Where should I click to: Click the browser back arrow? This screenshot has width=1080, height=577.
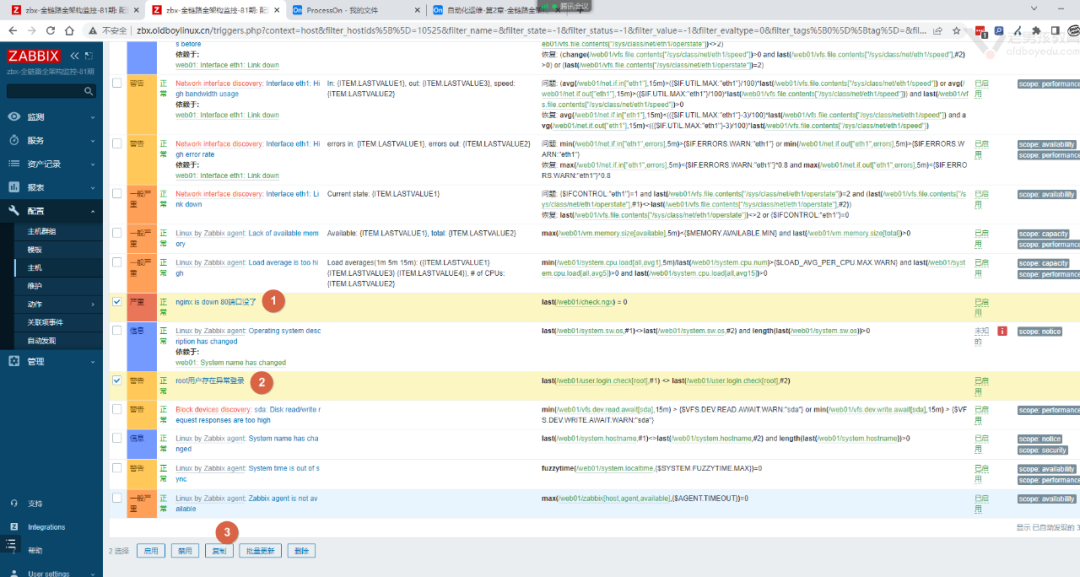click(x=12, y=30)
